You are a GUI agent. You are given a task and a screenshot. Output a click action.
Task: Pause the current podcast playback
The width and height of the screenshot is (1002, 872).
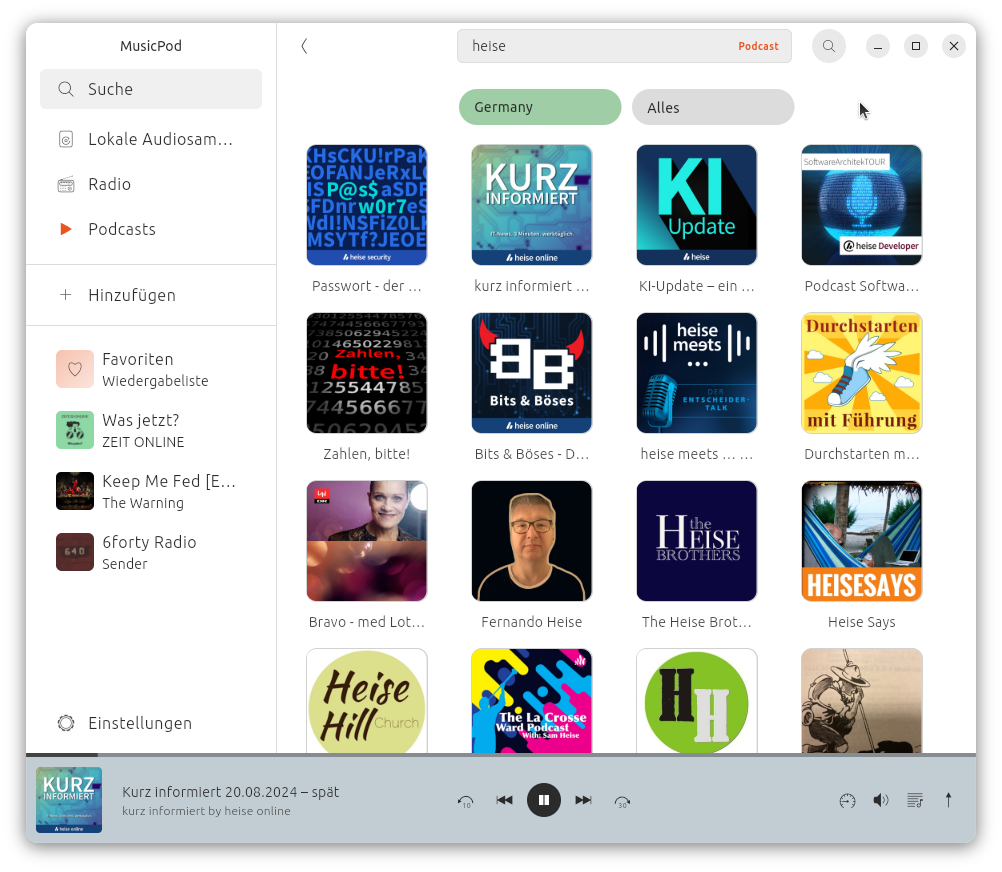point(544,800)
